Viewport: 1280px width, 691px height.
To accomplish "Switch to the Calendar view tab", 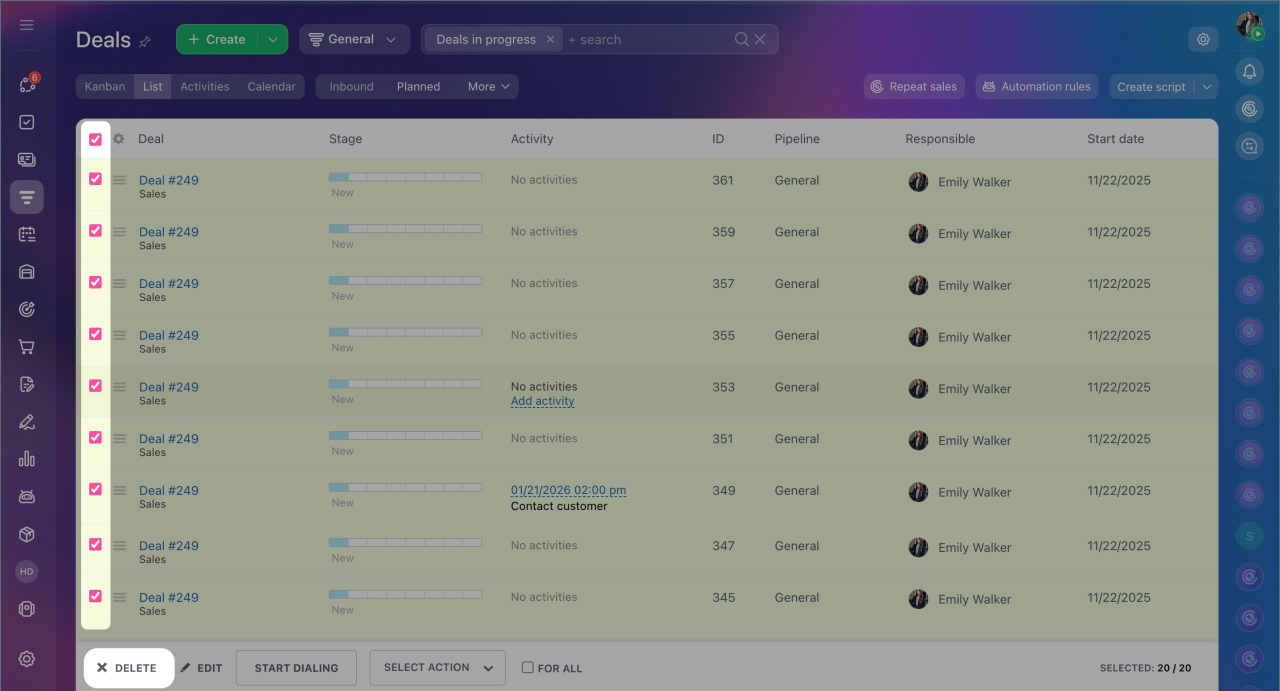I will tap(271, 87).
